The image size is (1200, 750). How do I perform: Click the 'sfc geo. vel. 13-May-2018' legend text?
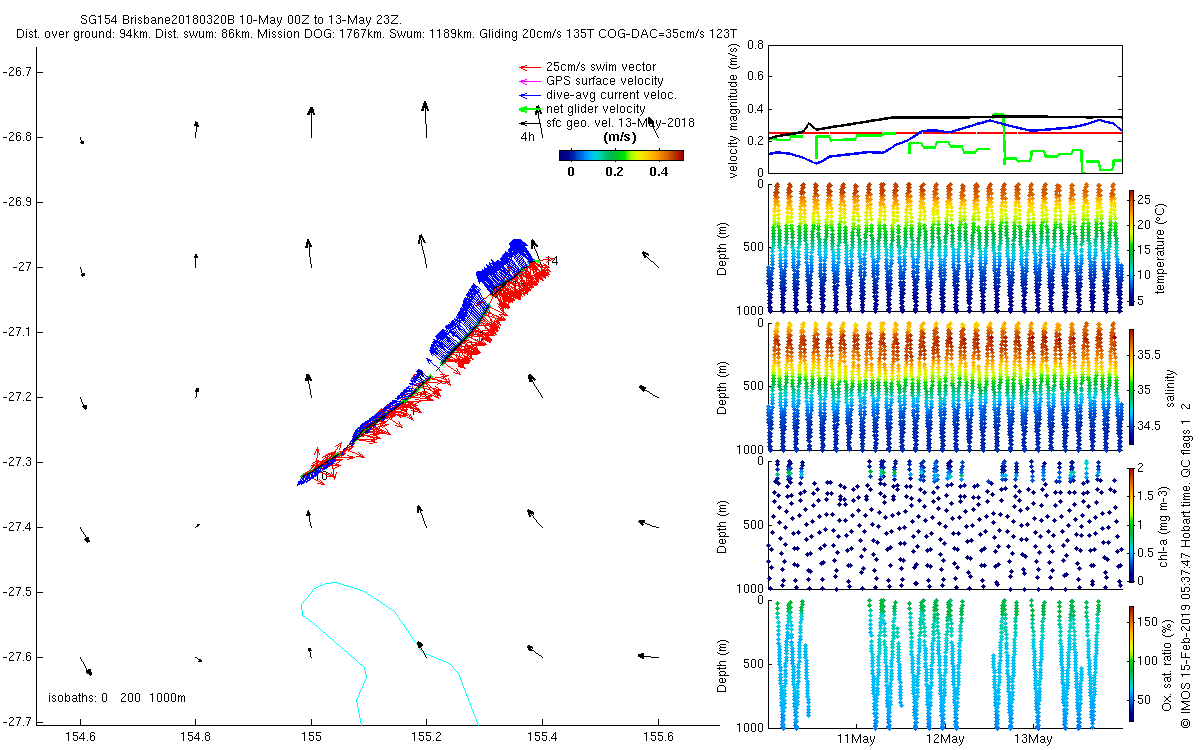pyautogui.click(x=620, y=123)
